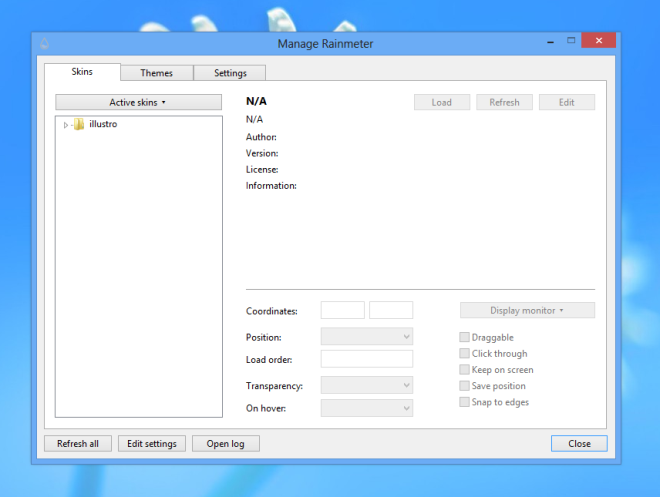Select the illustro skin folder name
This screenshot has height=497, width=660.
[x=103, y=124]
